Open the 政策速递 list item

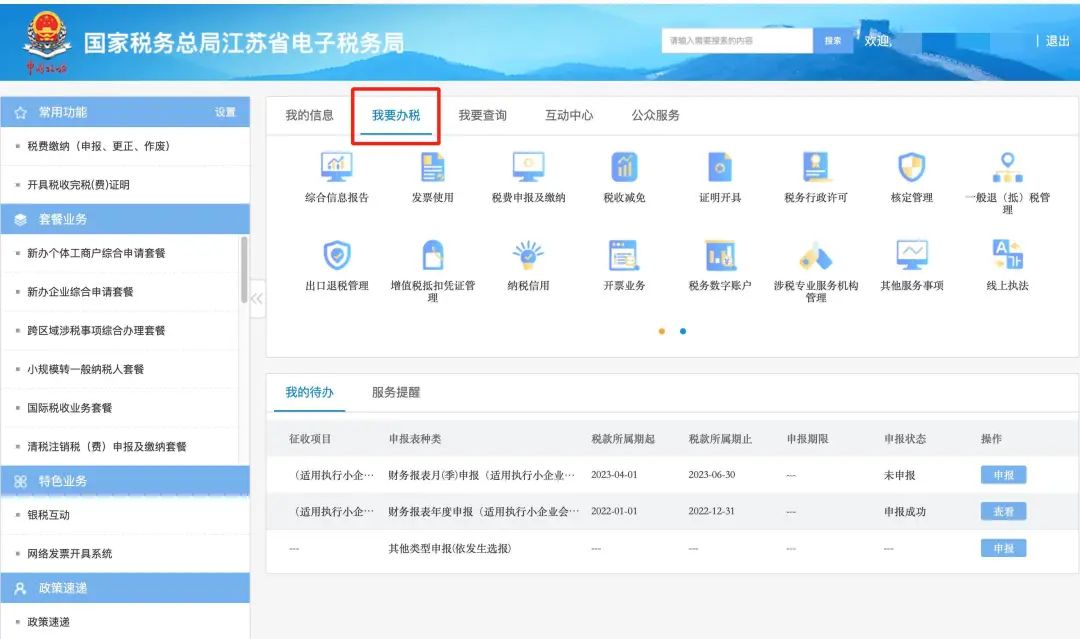pos(48,622)
